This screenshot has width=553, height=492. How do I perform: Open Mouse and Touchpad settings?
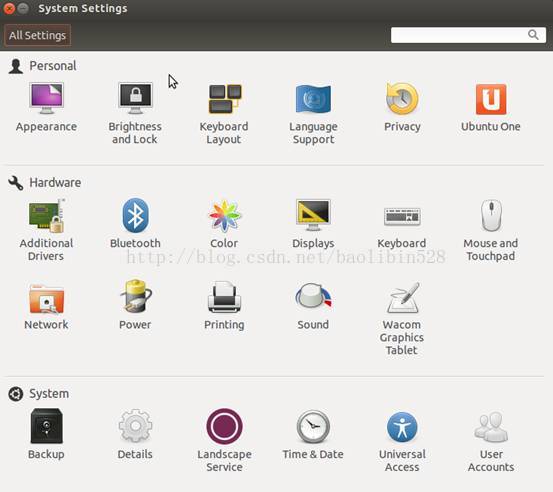coord(491,230)
